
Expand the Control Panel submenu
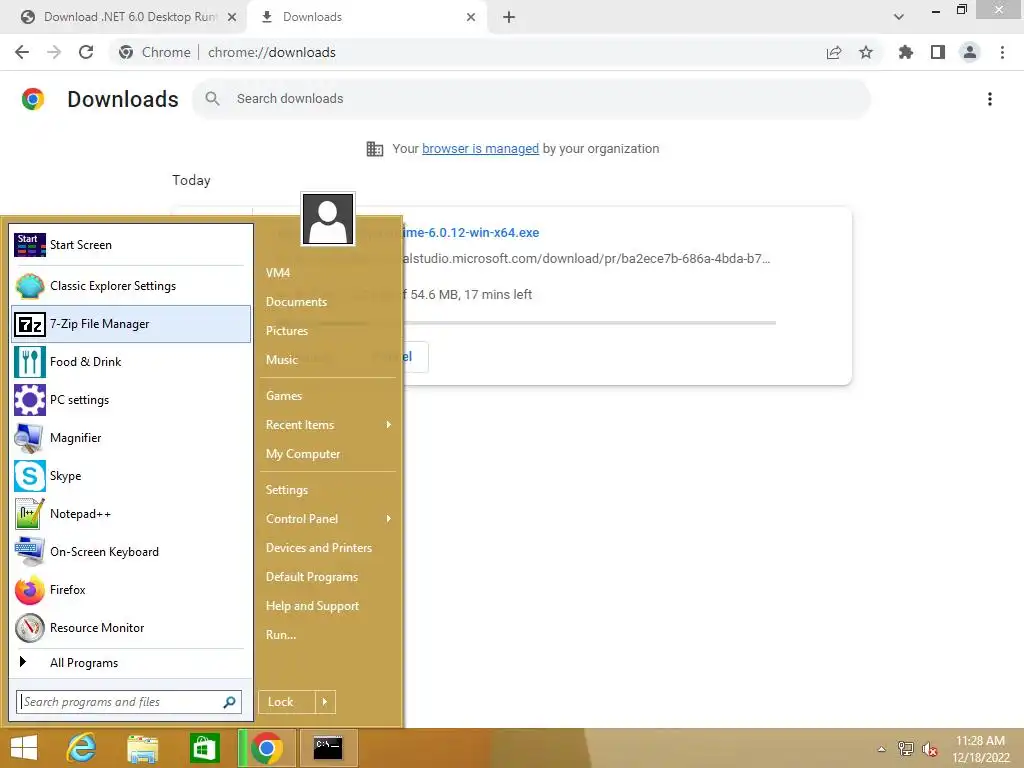[x=328, y=519]
